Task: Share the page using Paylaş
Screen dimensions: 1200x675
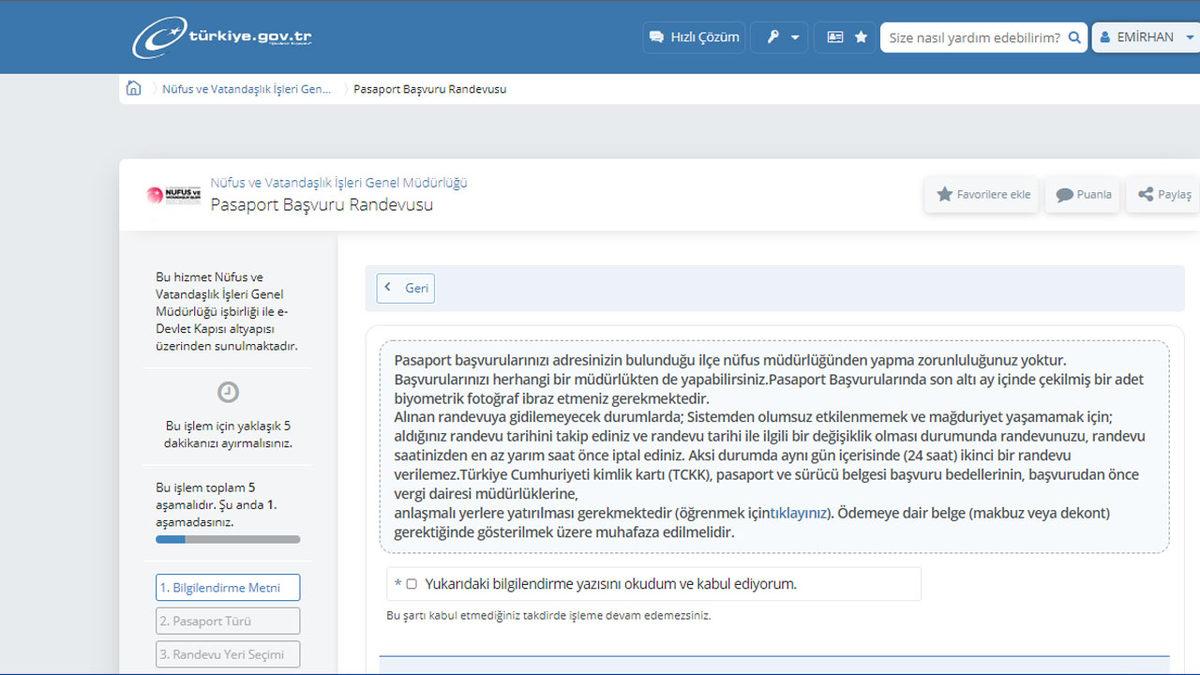Action: click(1164, 194)
